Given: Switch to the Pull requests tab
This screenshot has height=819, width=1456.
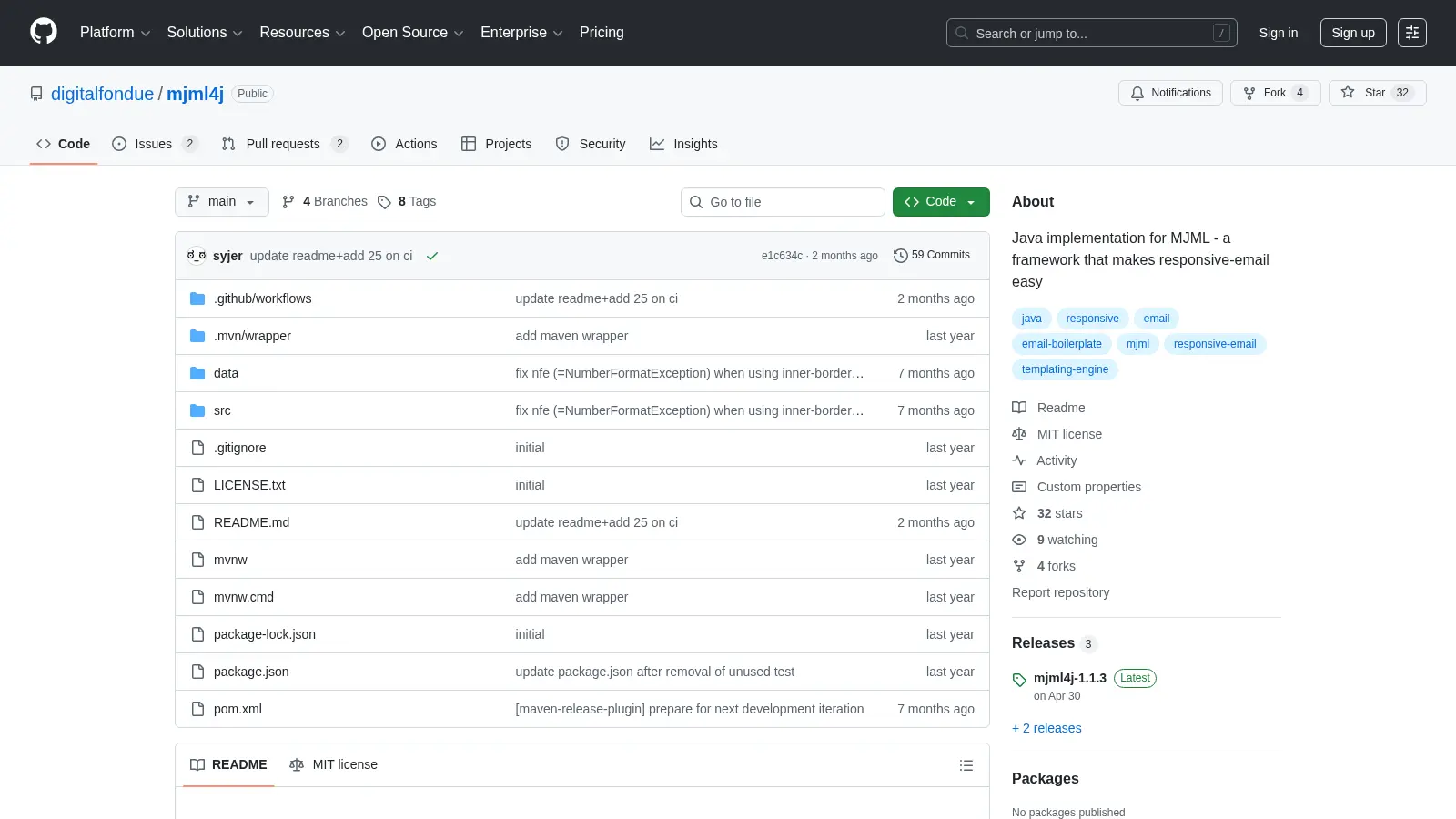Looking at the screenshot, I should pos(285,144).
